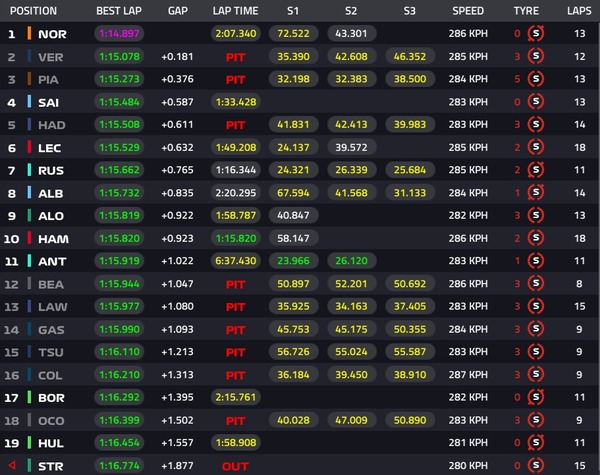This screenshot has width=600, height=475.
Task: Click the soft tyre icon for ALB
Action: point(535,193)
